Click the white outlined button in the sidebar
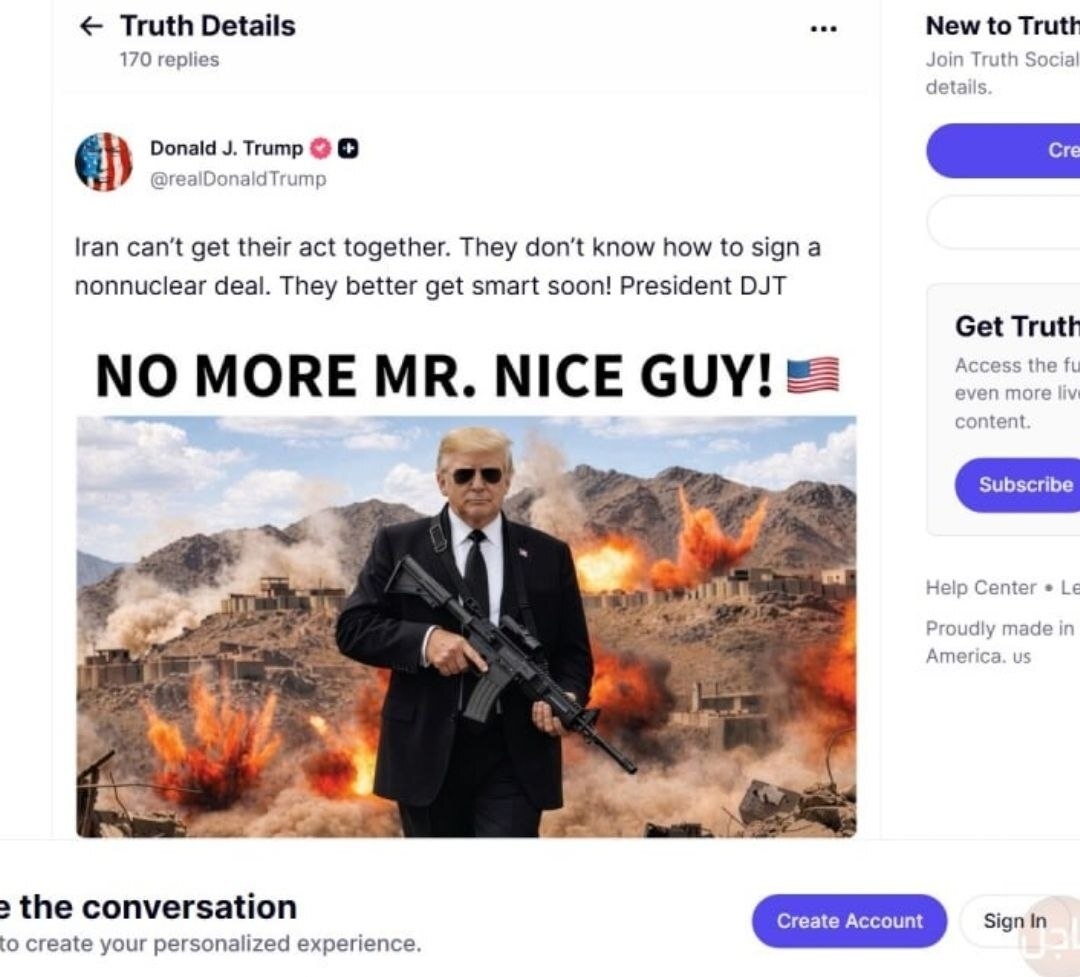 click(1003, 222)
